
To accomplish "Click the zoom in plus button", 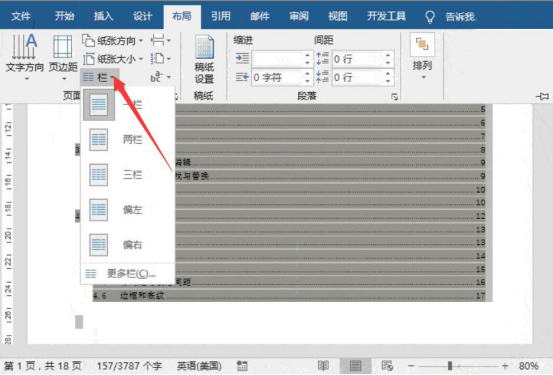I will (x=505, y=366).
